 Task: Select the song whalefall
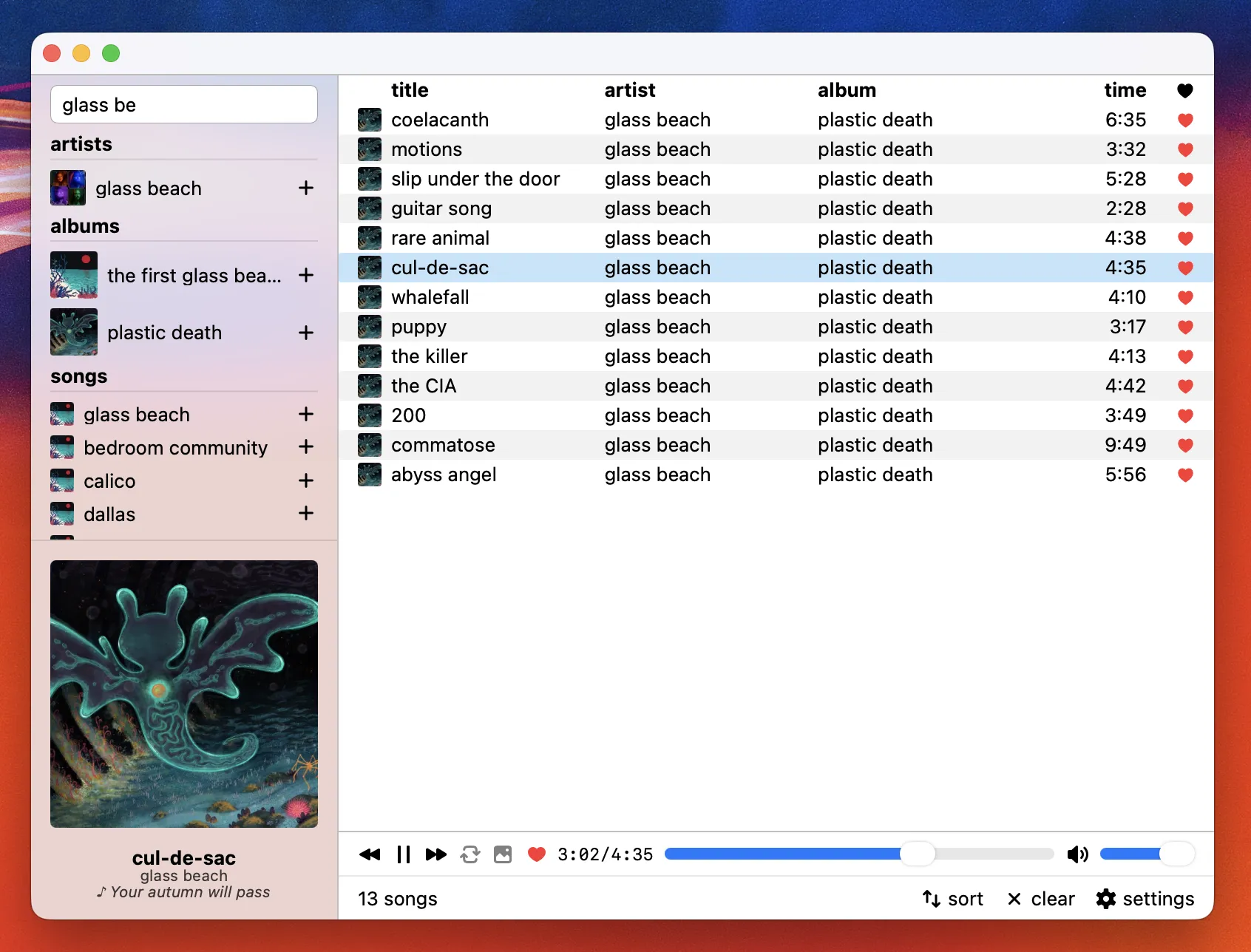coord(776,297)
